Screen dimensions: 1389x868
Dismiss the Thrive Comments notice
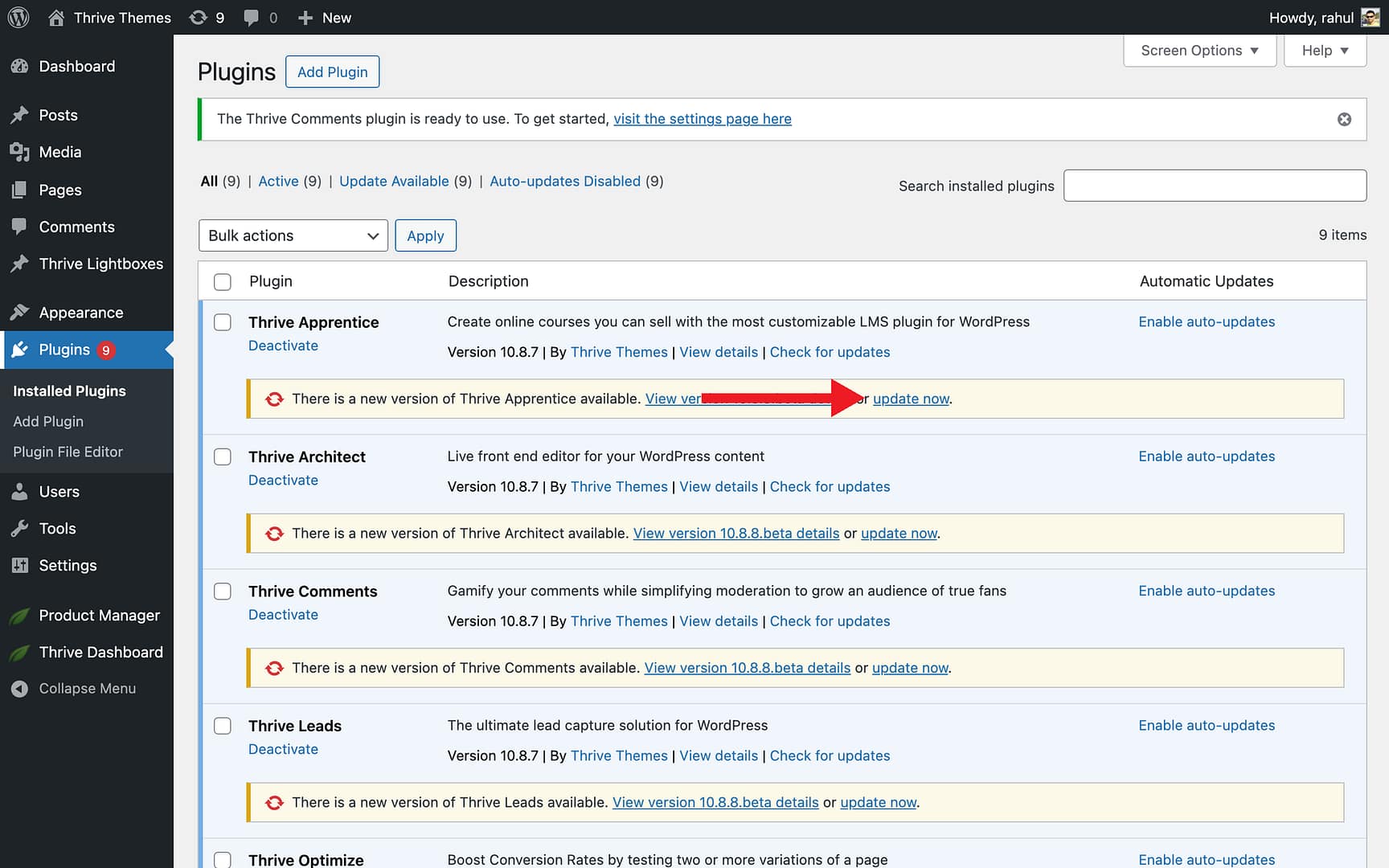coord(1343,119)
